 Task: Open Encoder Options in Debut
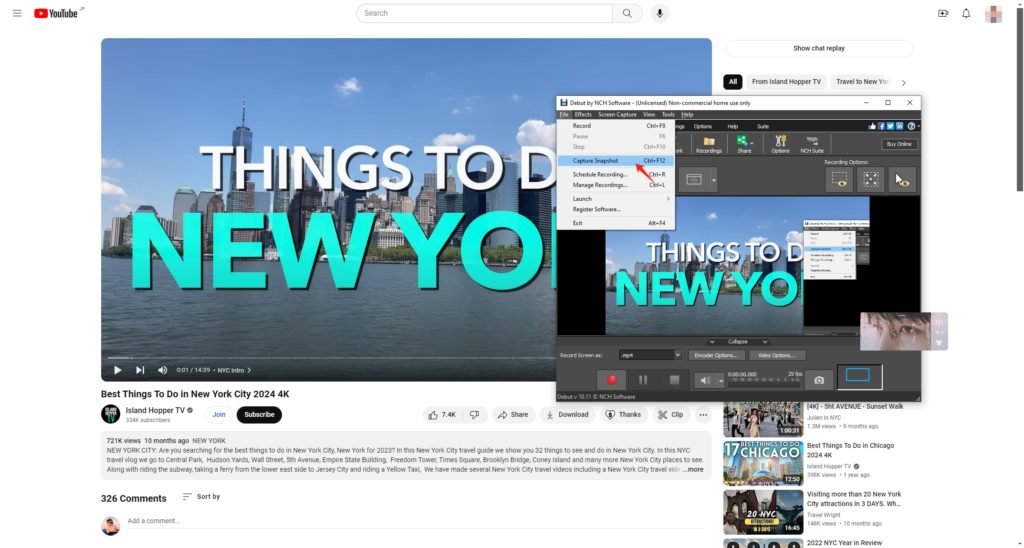click(716, 355)
